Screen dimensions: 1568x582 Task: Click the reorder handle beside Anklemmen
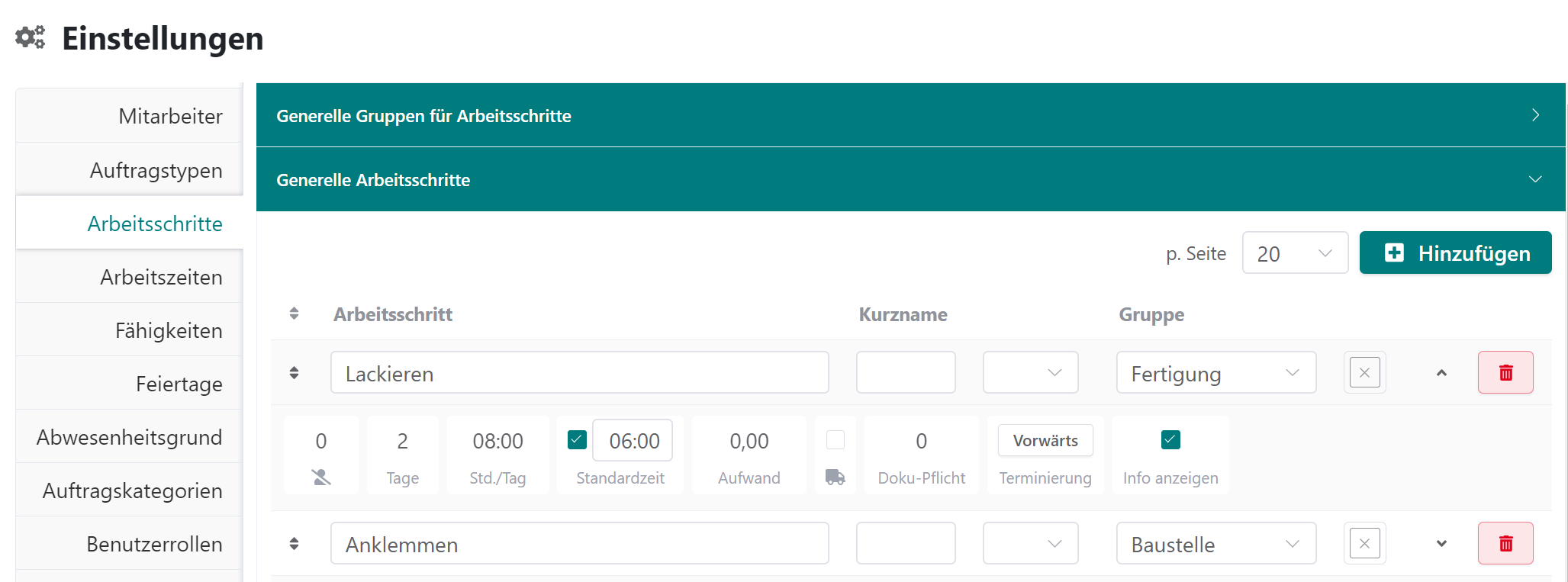coord(295,543)
